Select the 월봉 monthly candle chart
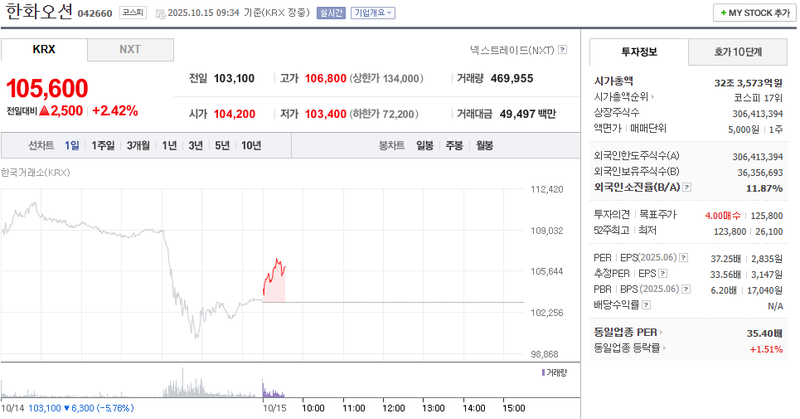The image size is (800, 419). tap(484, 145)
